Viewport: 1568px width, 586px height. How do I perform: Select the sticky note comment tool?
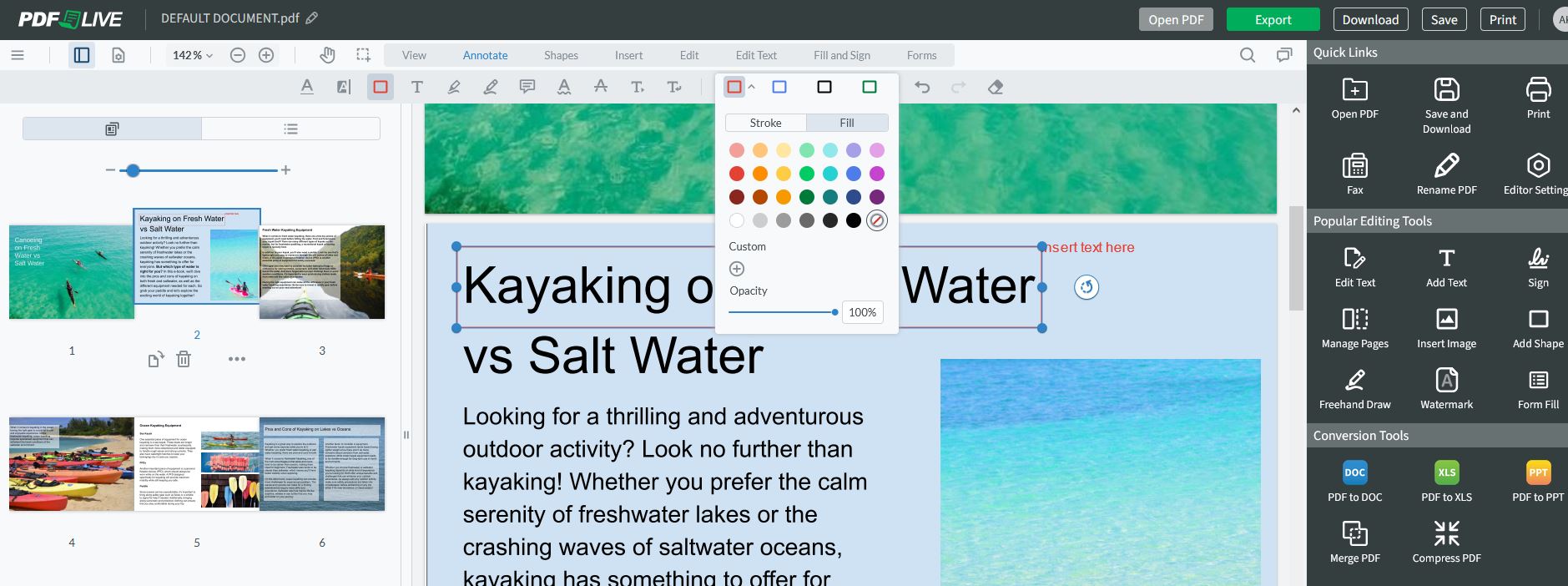click(x=527, y=87)
